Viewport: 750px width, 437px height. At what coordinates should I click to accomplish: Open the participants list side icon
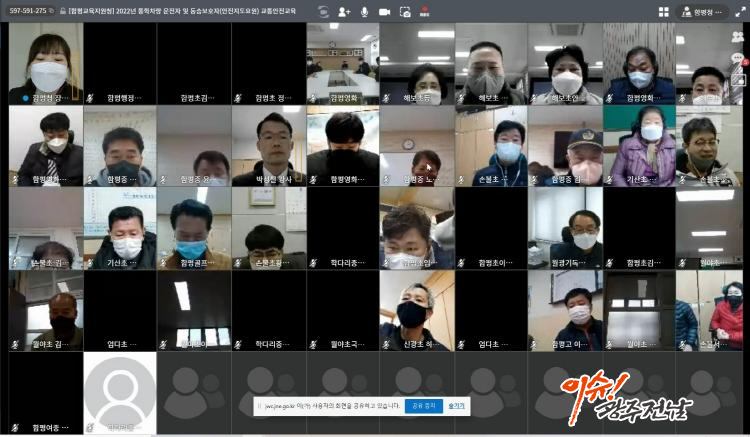(x=738, y=38)
